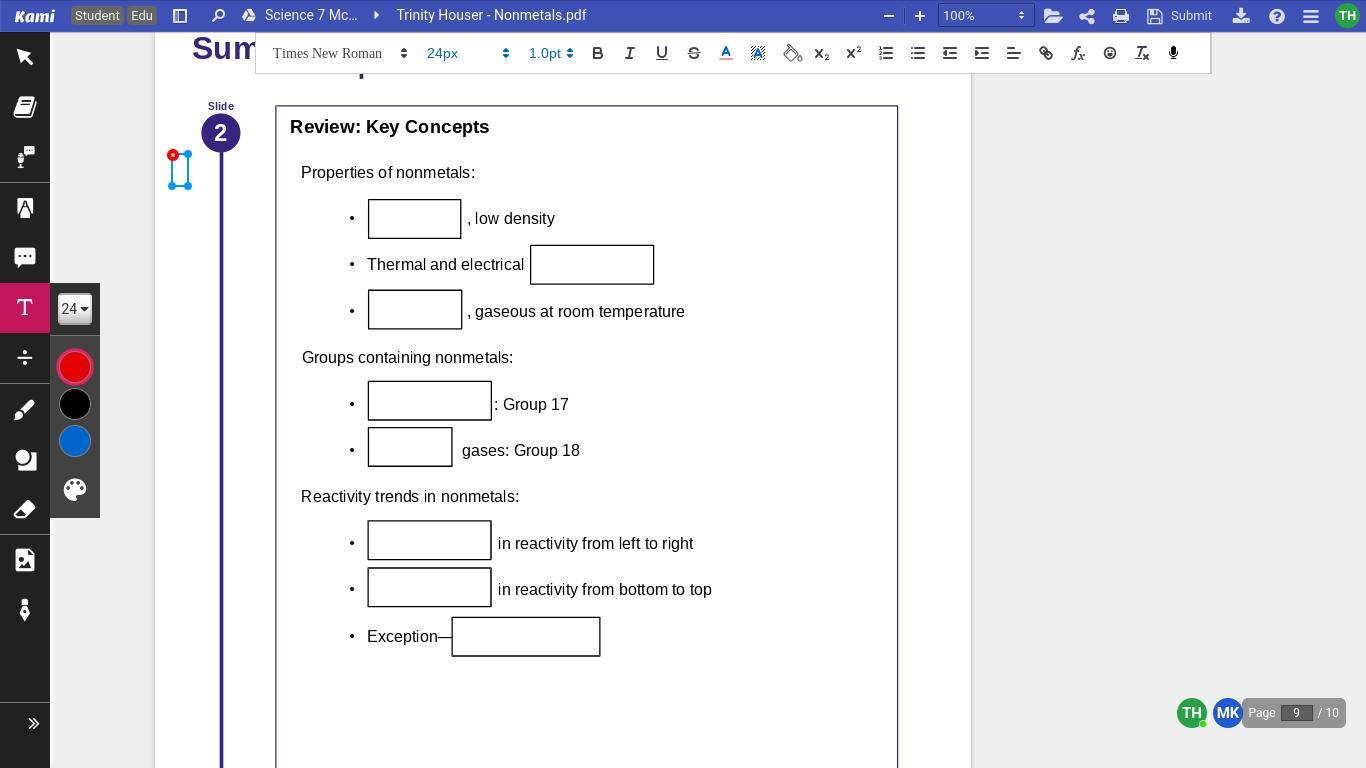Screen dimensions: 1366x768
Task: Decrease text indent
Action: [x=950, y=53]
